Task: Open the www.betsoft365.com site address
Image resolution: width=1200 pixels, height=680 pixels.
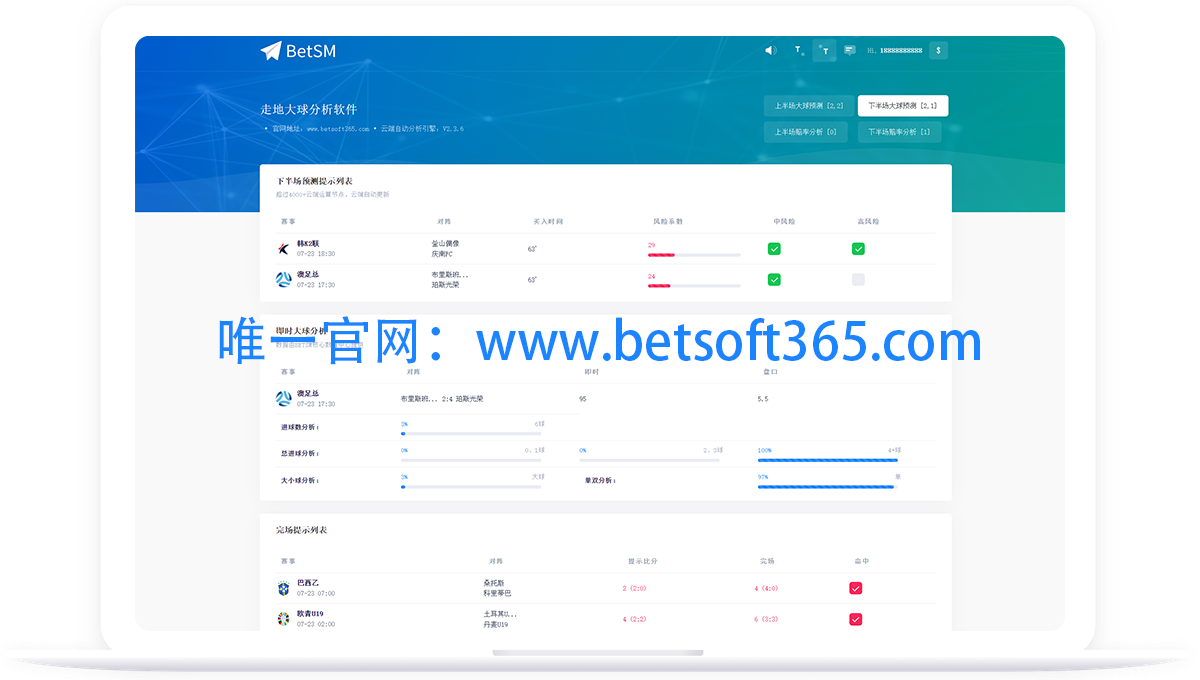Action: pyautogui.click(x=338, y=129)
